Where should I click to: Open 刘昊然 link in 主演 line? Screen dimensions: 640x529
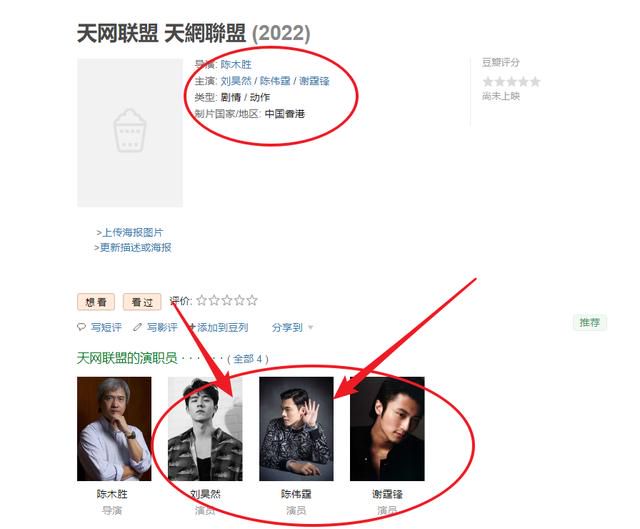pyautogui.click(x=236, y=81)
